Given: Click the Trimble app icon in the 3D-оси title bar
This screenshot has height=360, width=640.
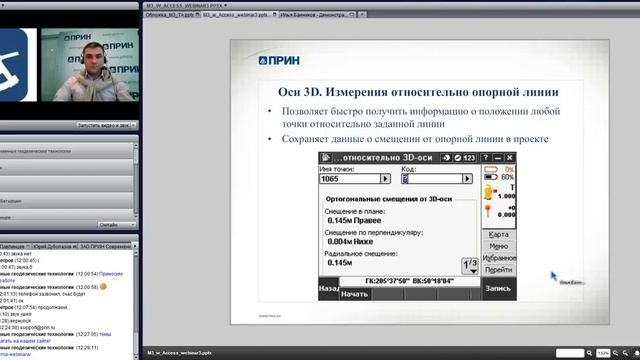Looking at the screenshot, I should pos(325,158).
